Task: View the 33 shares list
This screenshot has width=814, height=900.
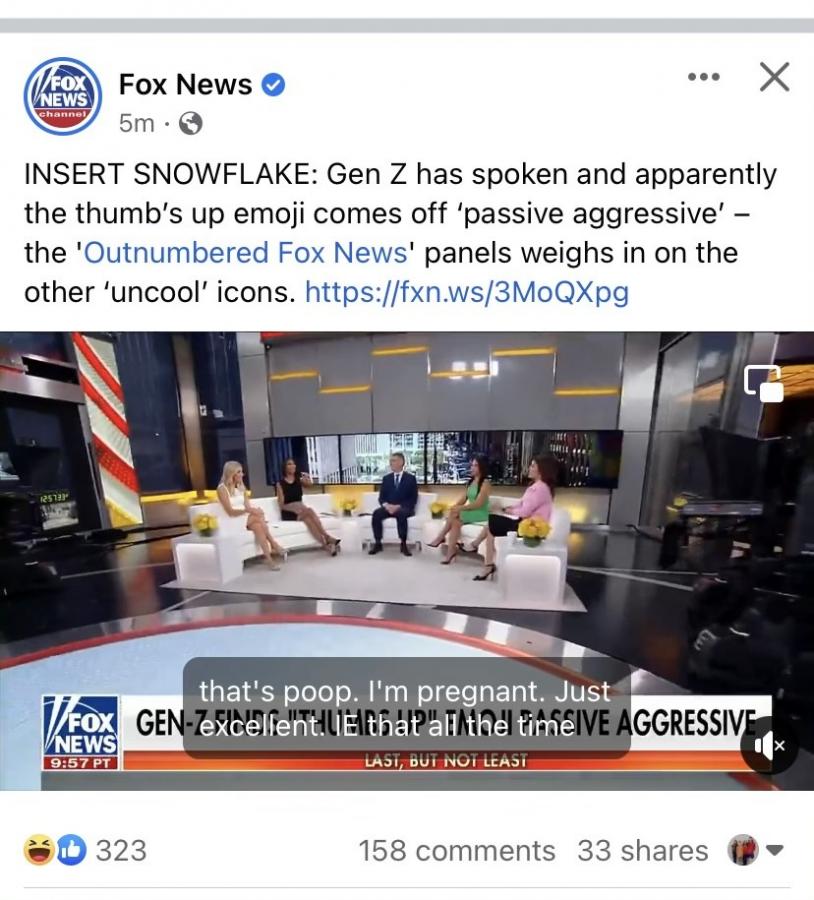Action: tap(642, 851)
